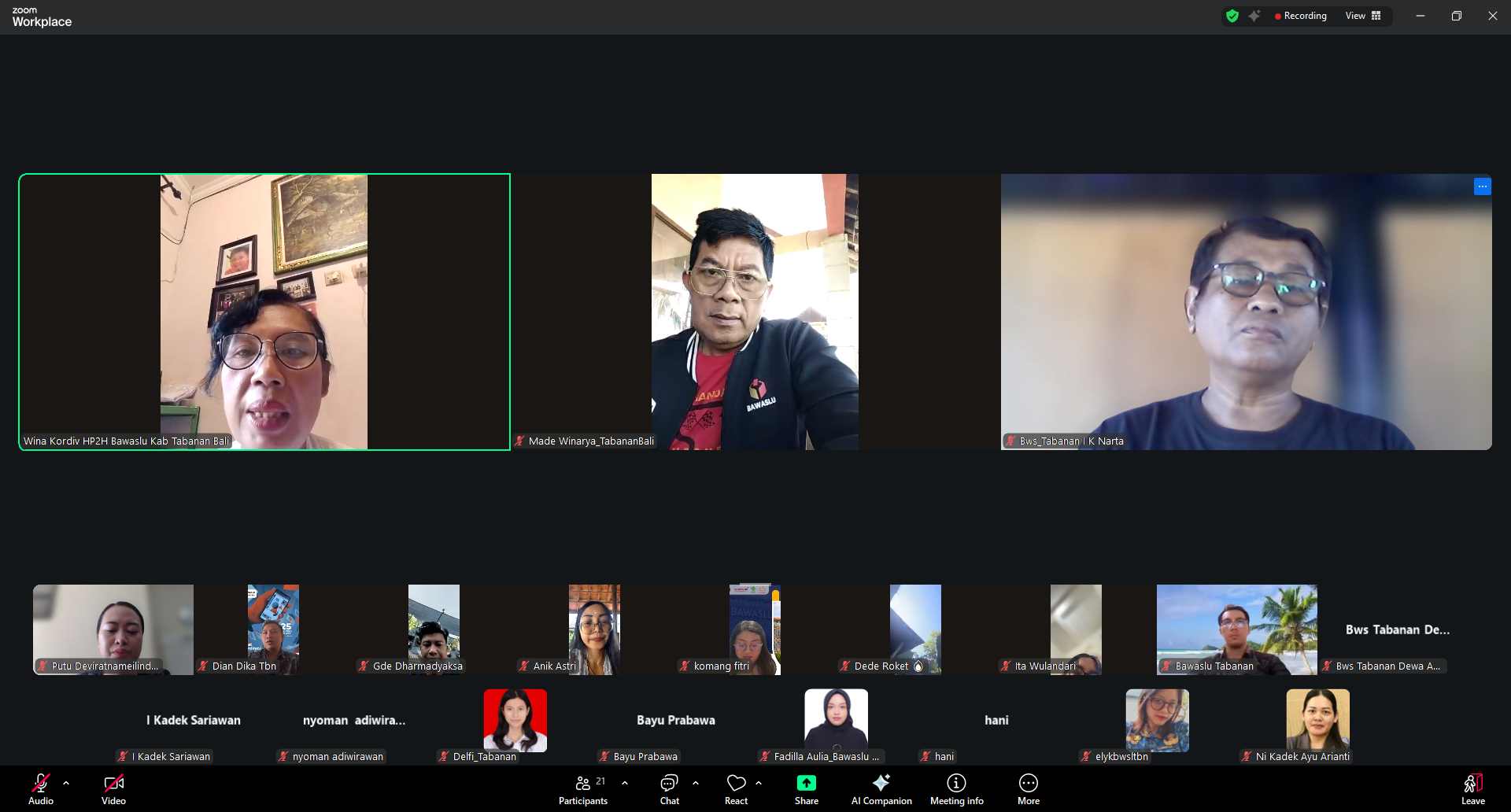Leave the meeting
The image size is (1511, 812).
coord(1472,788)
